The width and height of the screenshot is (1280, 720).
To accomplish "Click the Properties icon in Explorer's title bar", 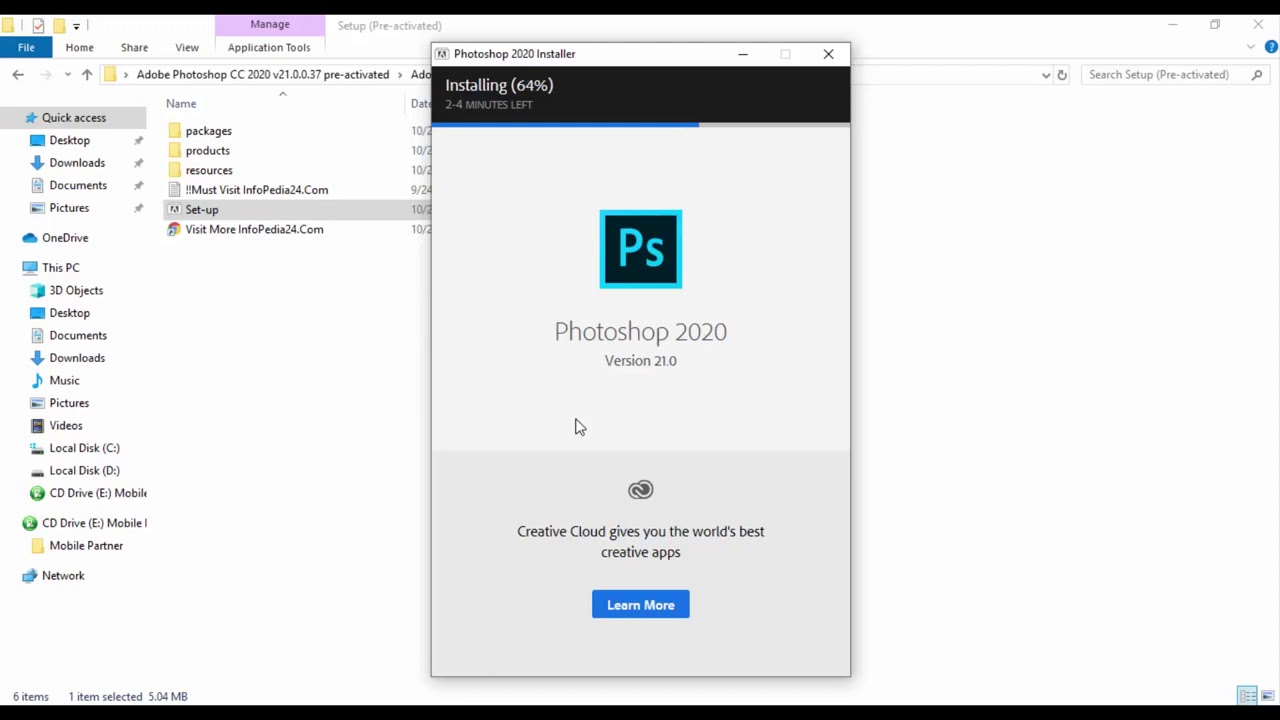I will pos(38,25).
